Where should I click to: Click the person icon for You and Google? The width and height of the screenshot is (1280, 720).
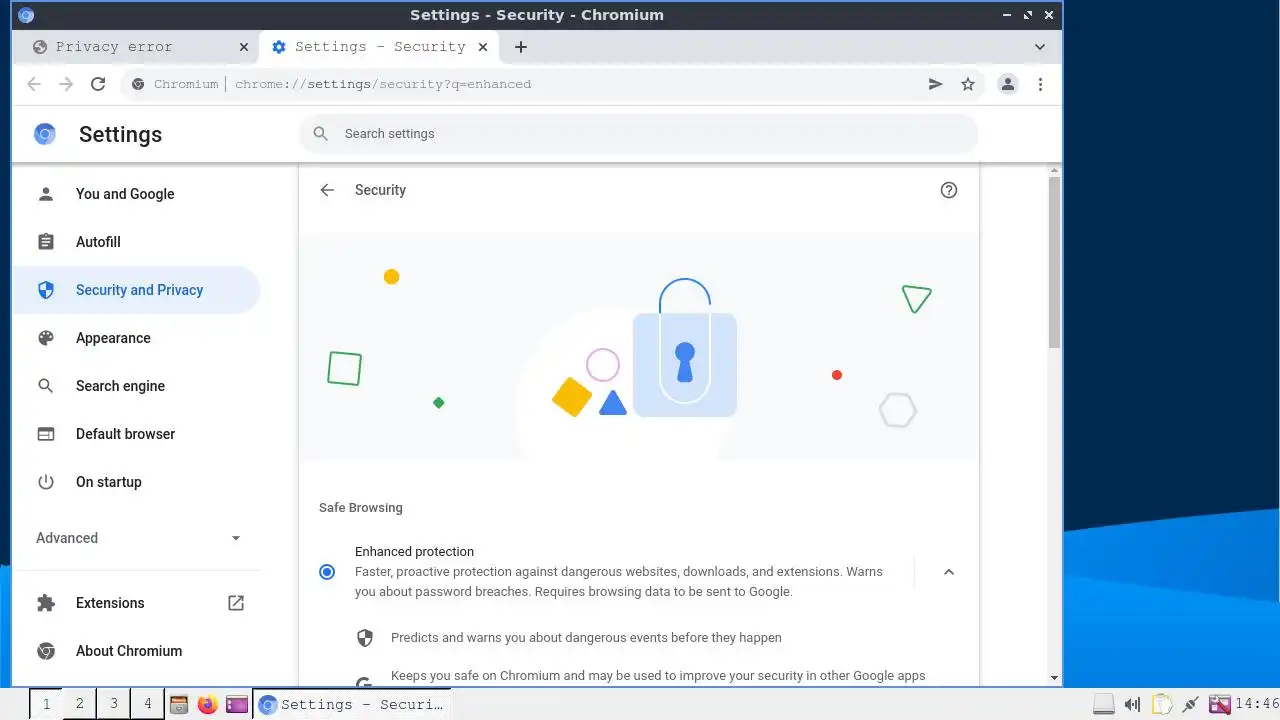click(46, 194)
